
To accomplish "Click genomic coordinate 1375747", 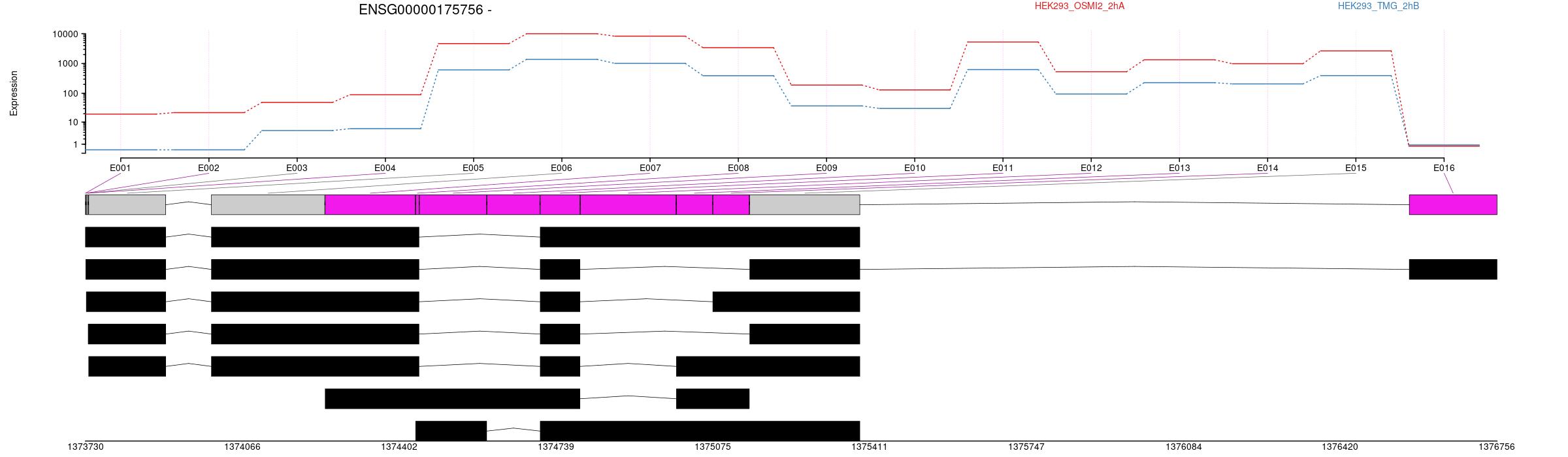I will pos(1026,447).
